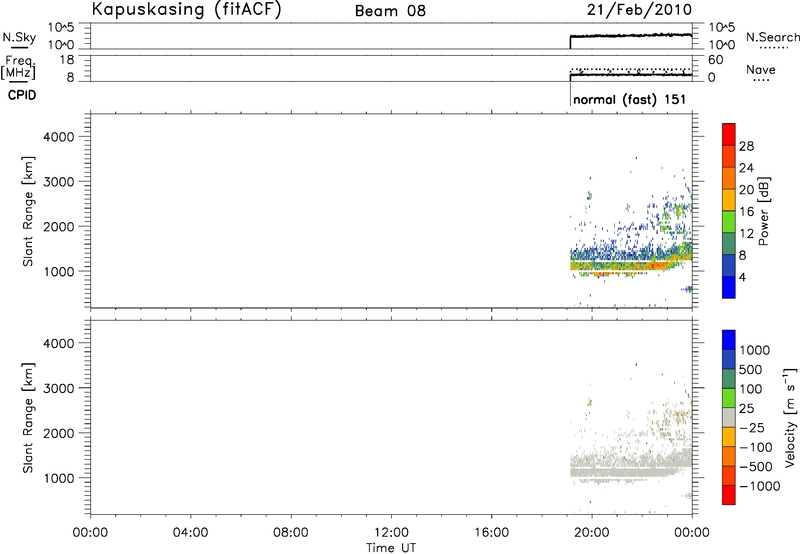Click the 'Velocity [m s-1]' color bar label

[790, 417]
